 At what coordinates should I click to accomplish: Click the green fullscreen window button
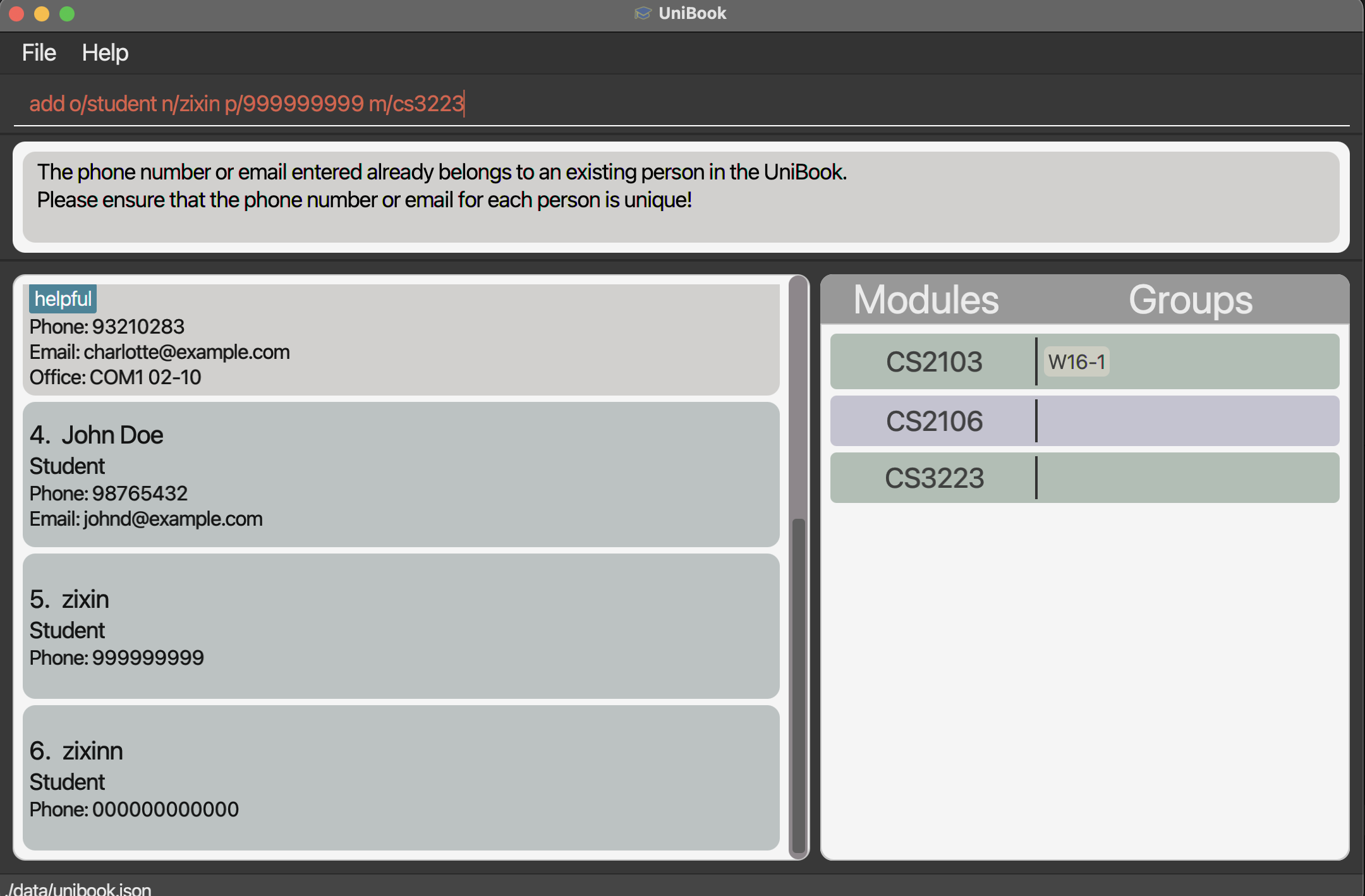[67, 13]
